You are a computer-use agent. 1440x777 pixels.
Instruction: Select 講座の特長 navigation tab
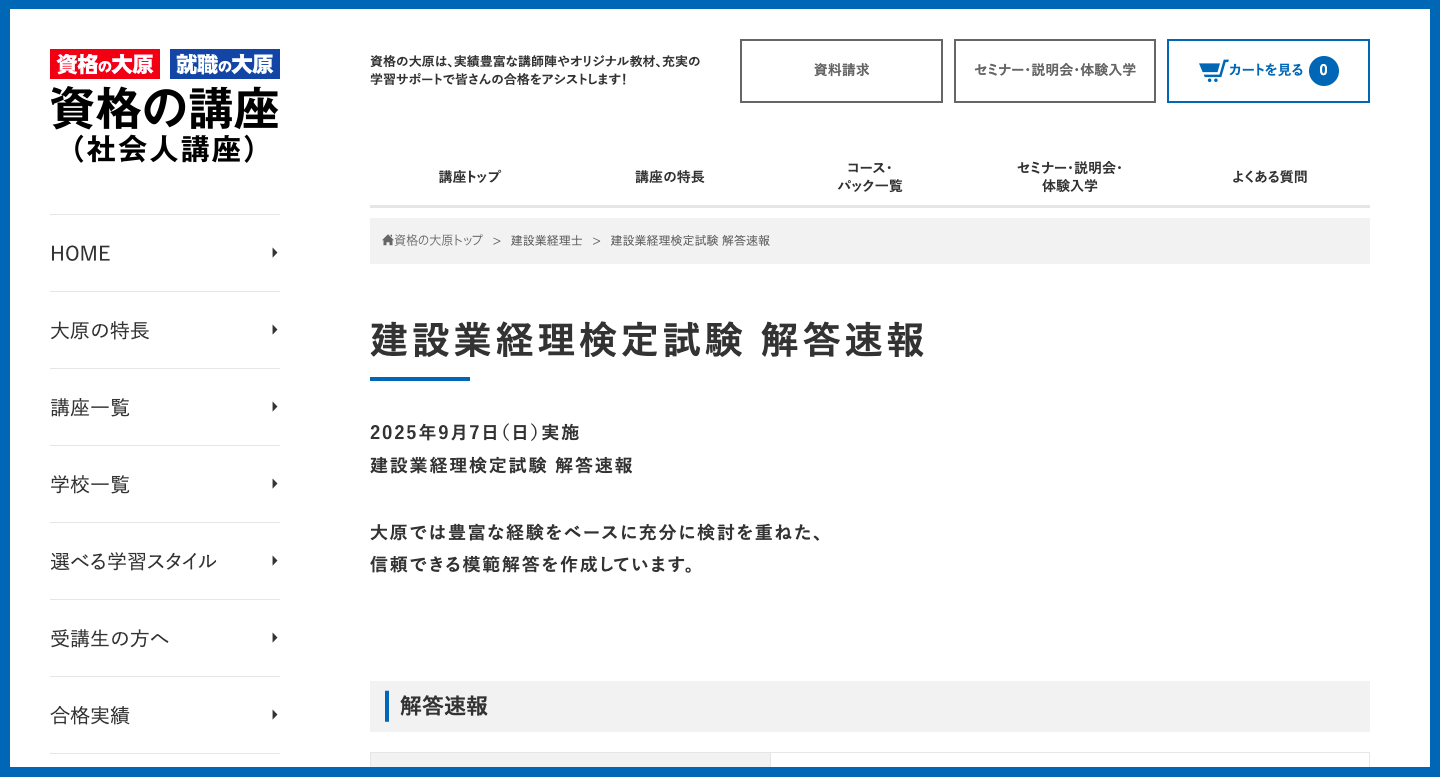pyautogui.click(x=669, y=177)
